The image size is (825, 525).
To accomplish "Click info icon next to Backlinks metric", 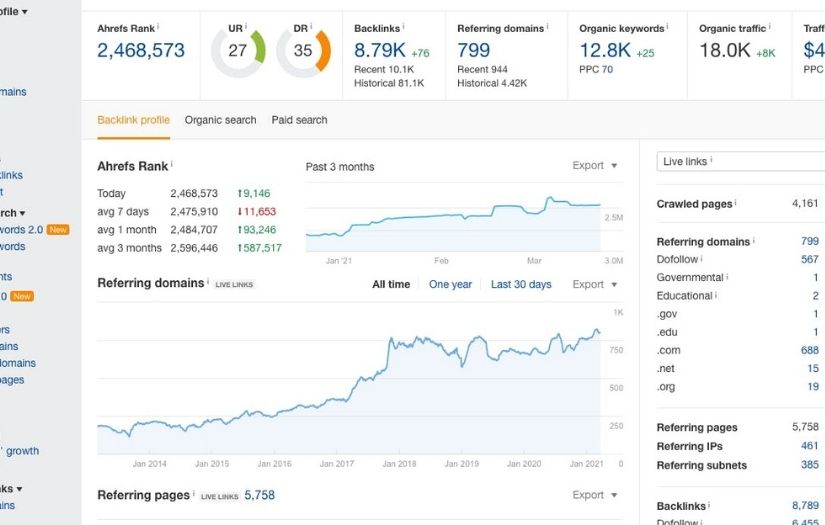I will (403, 27).
